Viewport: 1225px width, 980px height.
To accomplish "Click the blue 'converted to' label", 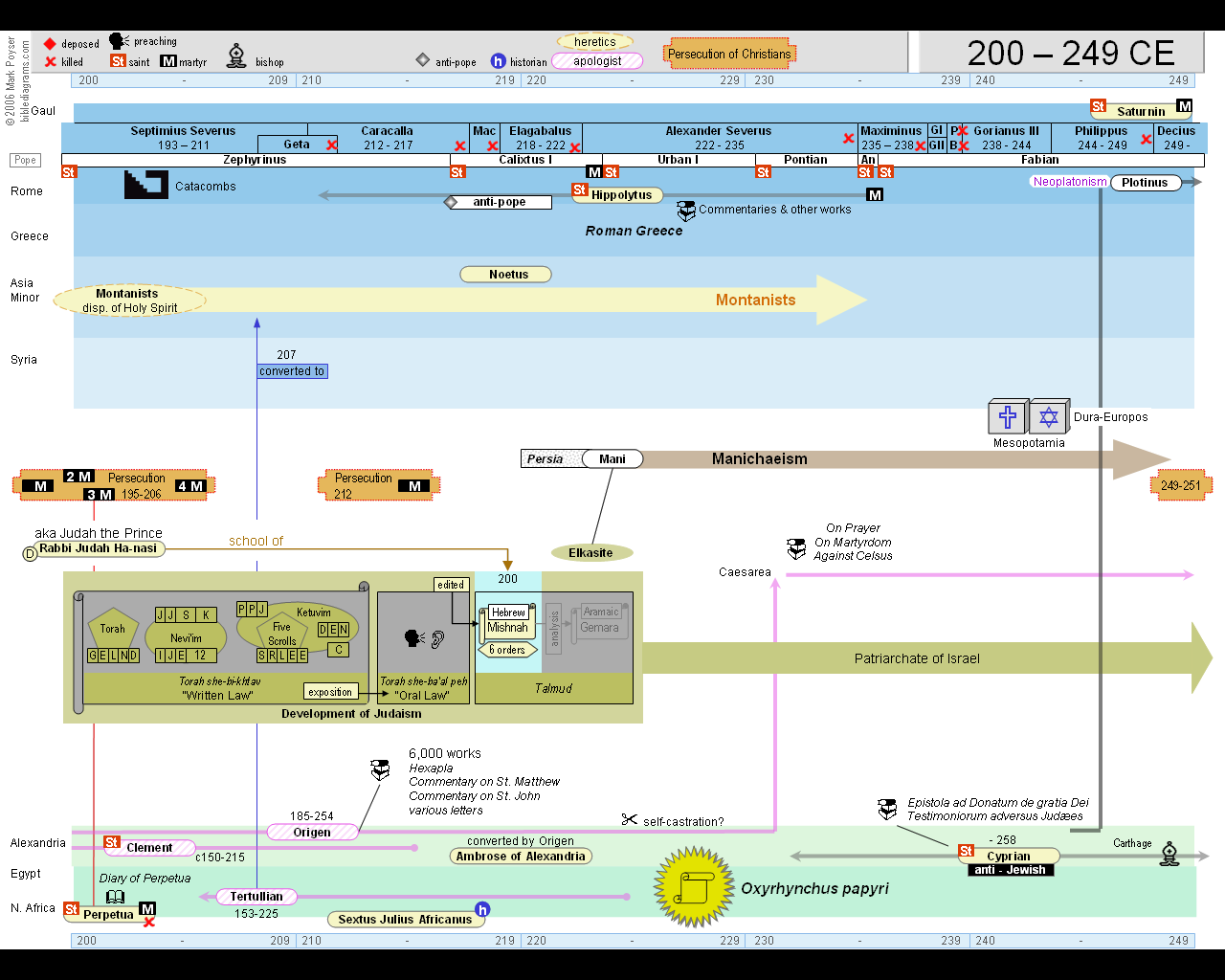I will click(293, 371).
